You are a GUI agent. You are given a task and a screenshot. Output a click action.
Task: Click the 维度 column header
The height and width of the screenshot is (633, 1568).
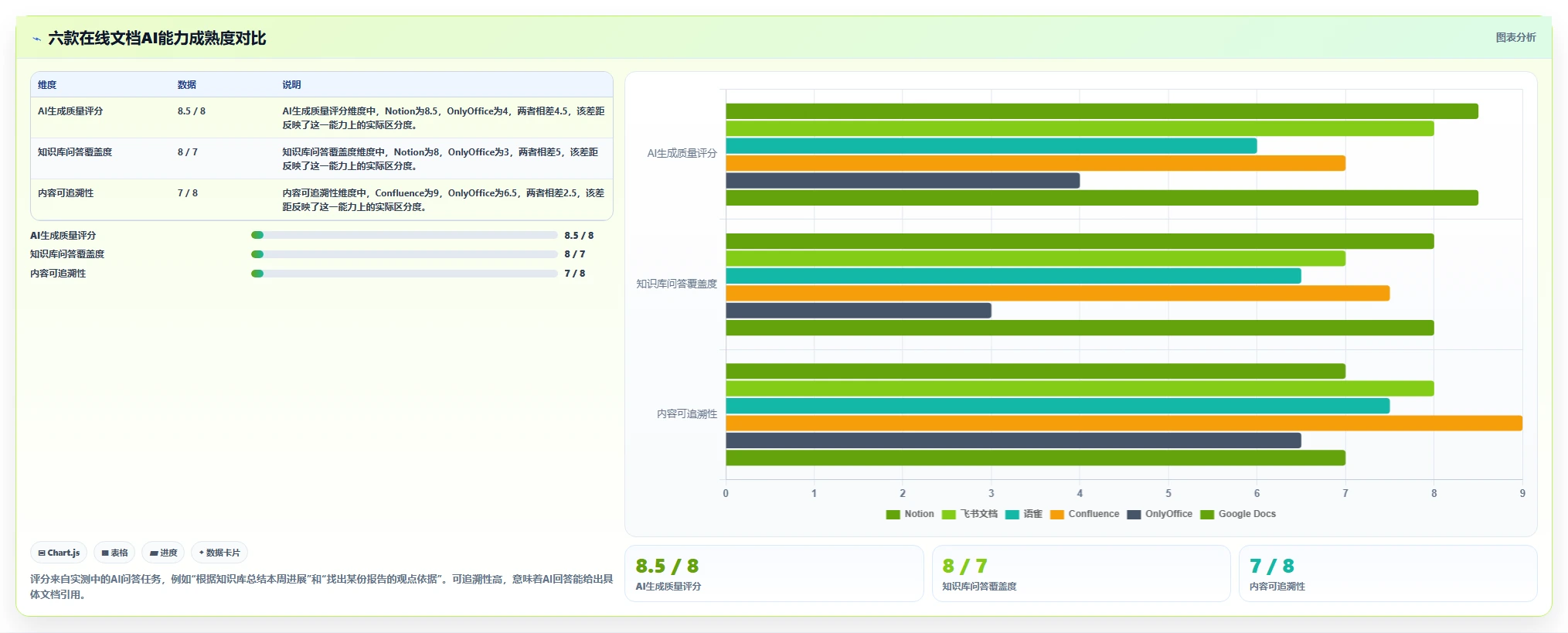coord(47,85)
